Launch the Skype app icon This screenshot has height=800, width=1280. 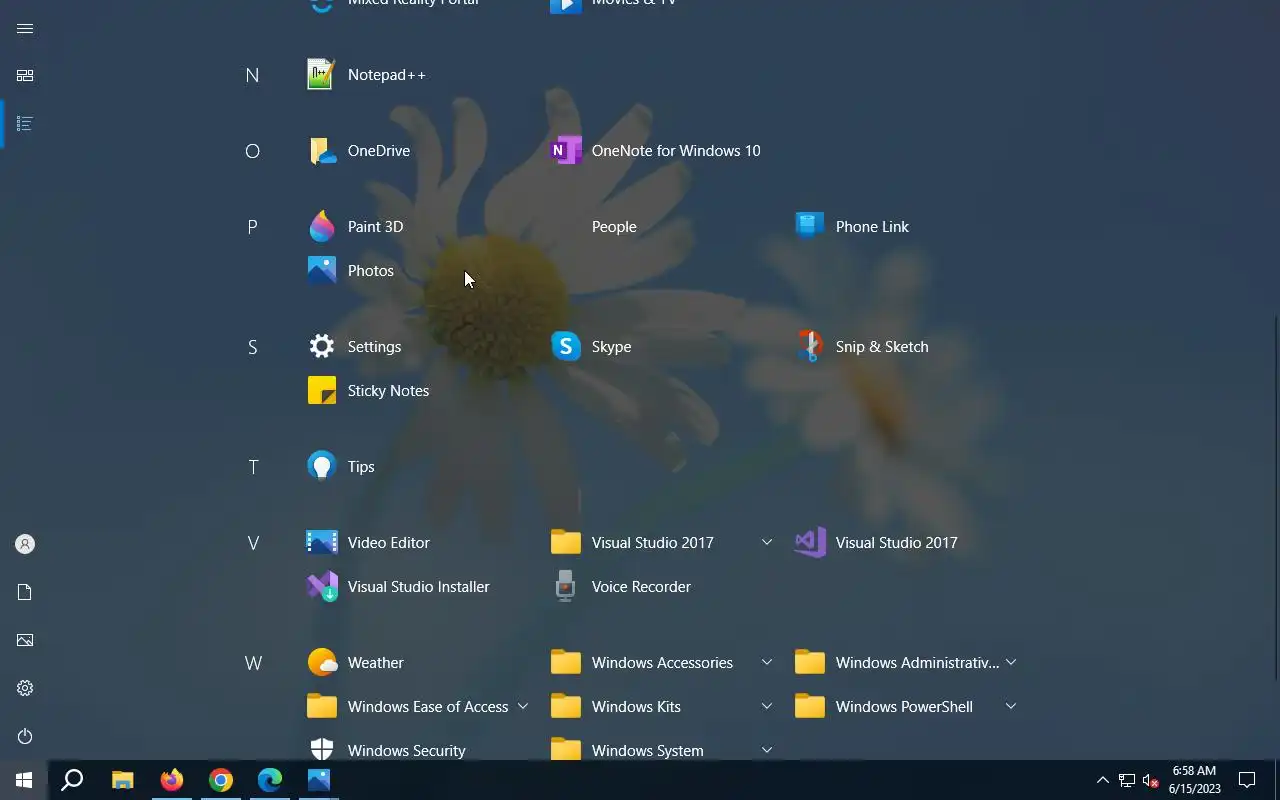point(565,347)
